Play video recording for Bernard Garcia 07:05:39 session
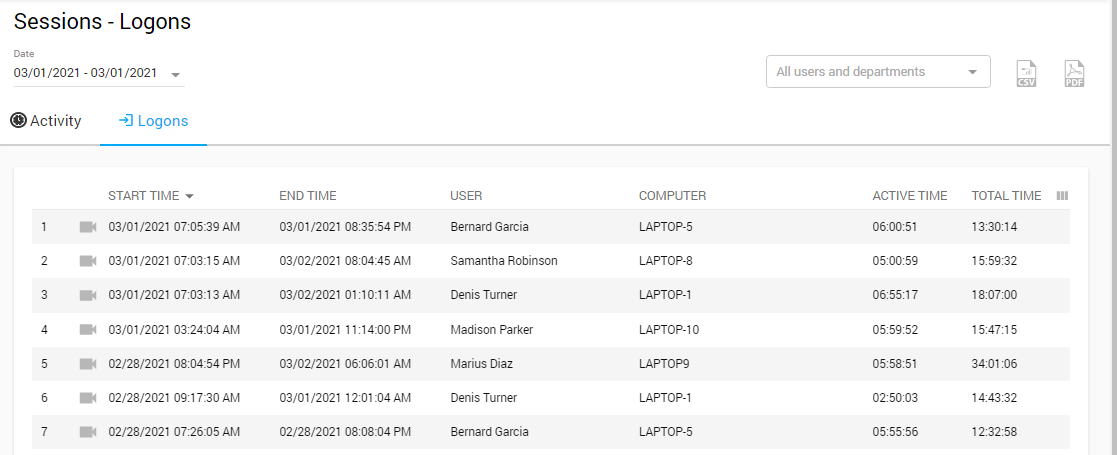 (x=88, y=227)
